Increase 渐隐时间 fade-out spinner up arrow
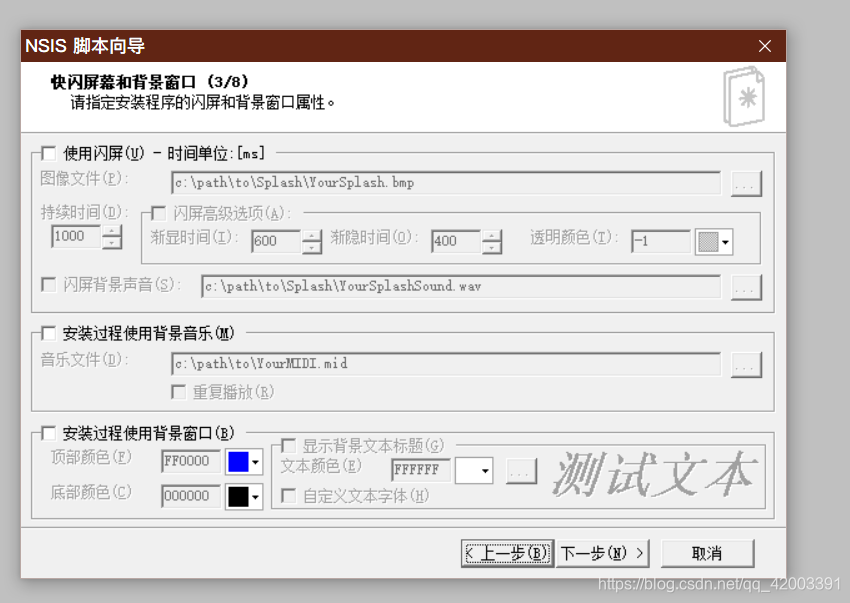 (492, 235)
